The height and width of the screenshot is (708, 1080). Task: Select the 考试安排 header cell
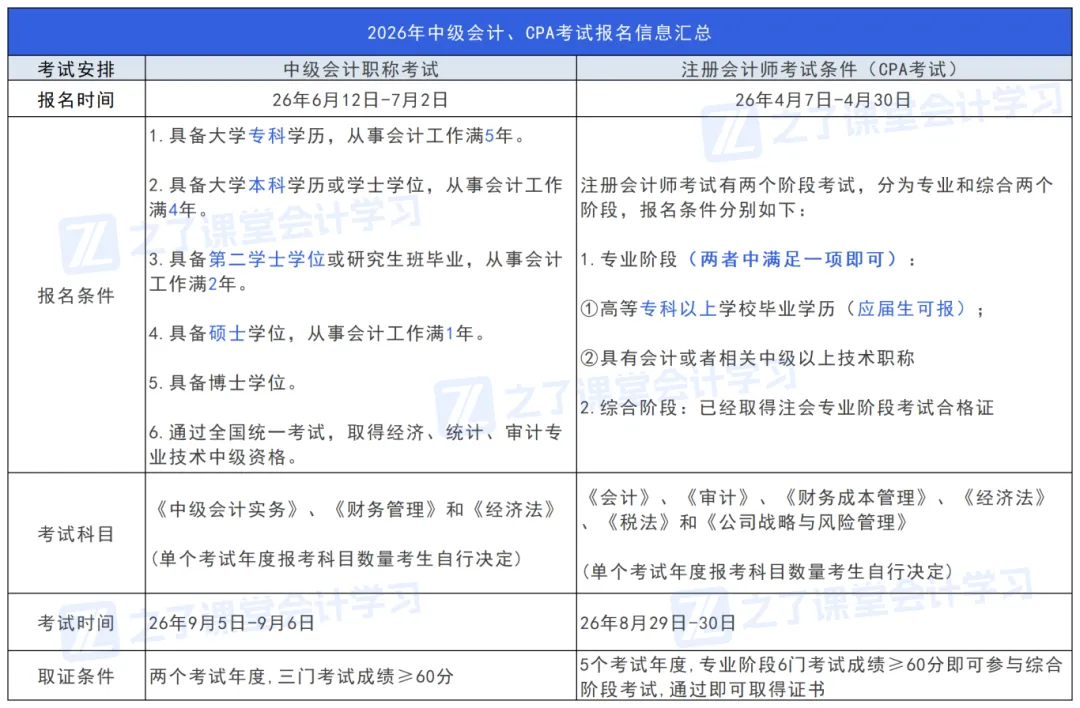point(76,69)
